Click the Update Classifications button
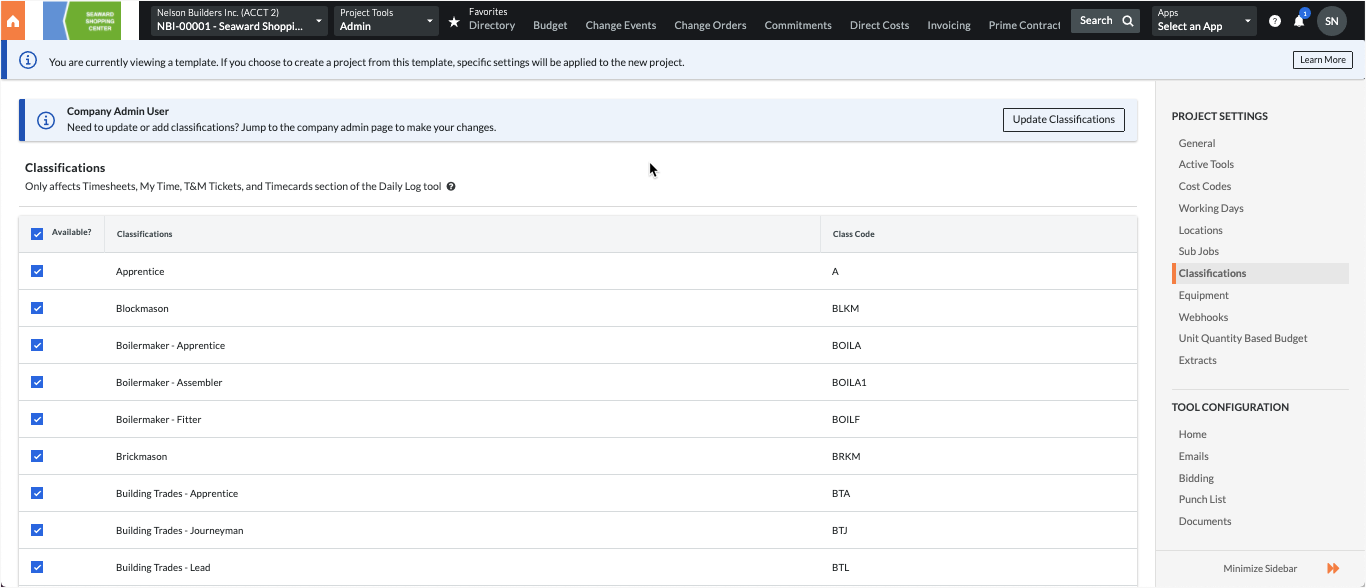This screenshot has width=1366, height=588. 1064,120
